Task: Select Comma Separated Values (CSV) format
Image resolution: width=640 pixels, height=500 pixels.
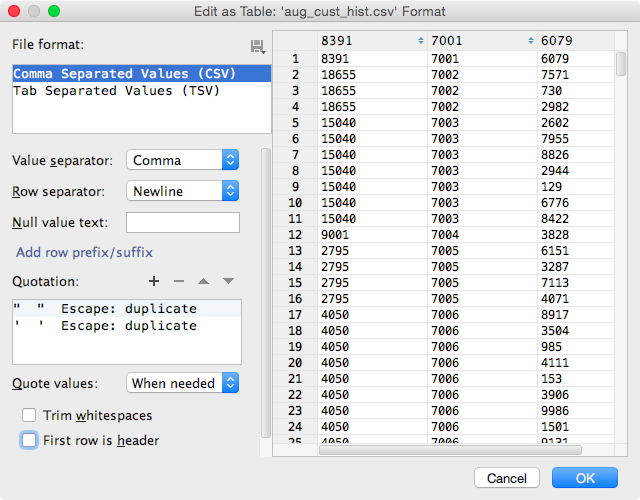Action: pyautogui.click(x=142, y=73)
